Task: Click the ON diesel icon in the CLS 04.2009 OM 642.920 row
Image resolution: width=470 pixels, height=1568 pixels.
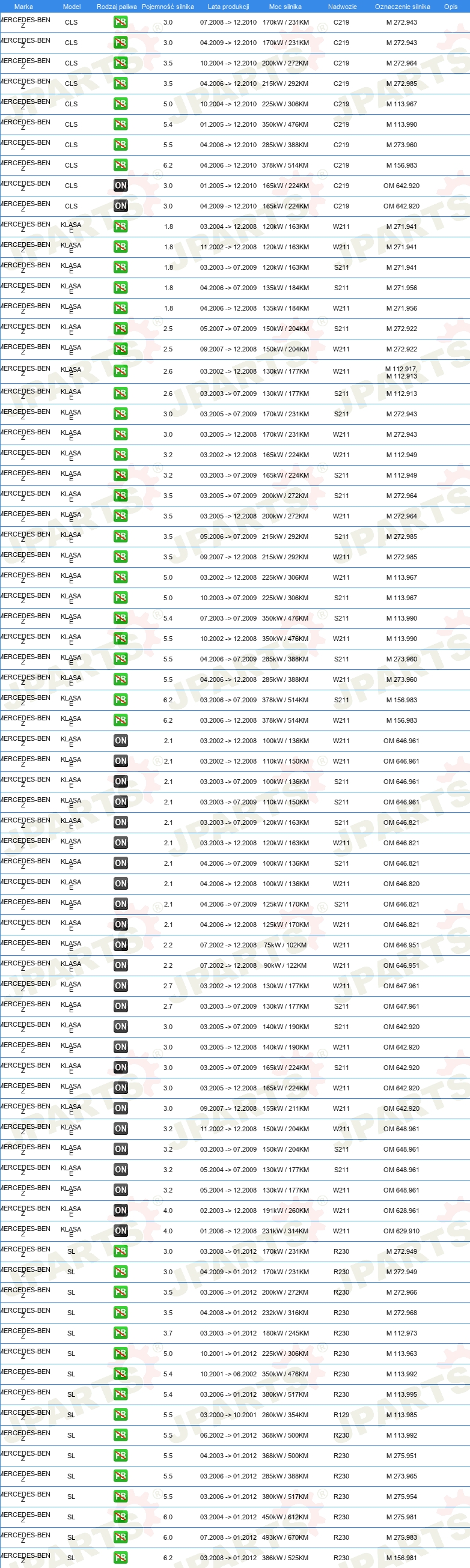Action: point(121,206)
